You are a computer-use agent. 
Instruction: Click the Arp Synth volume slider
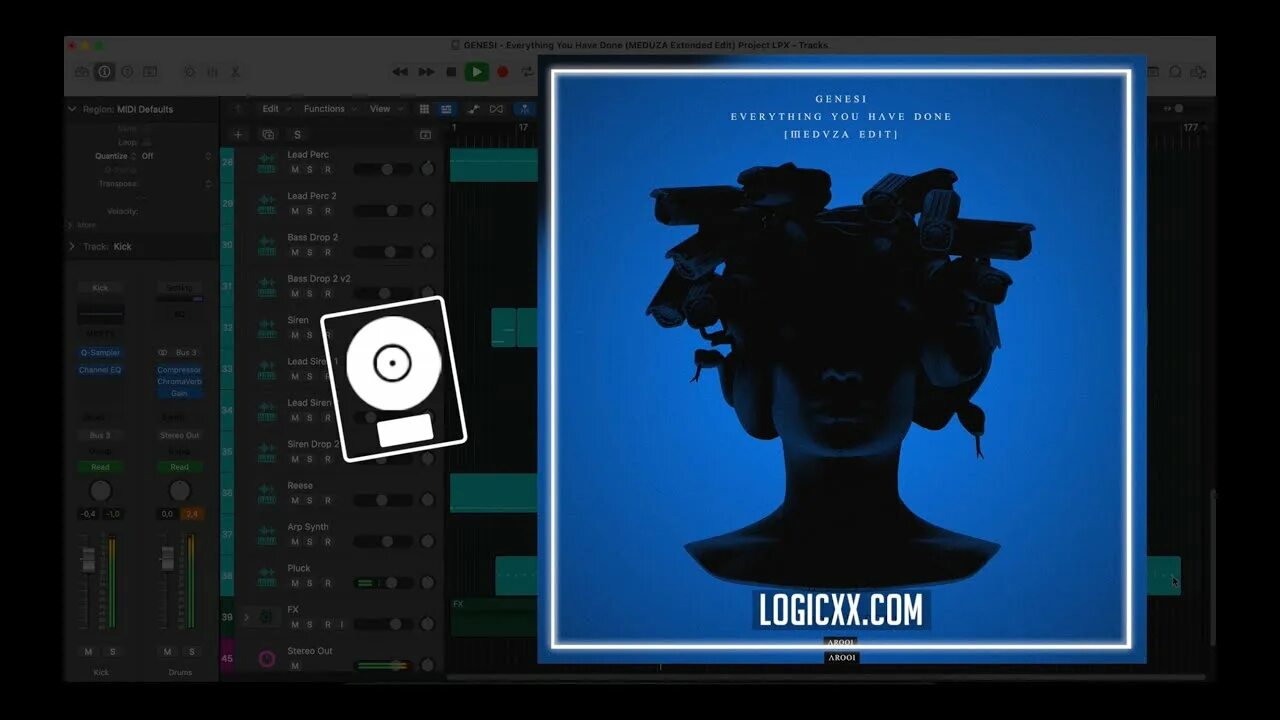383,541
